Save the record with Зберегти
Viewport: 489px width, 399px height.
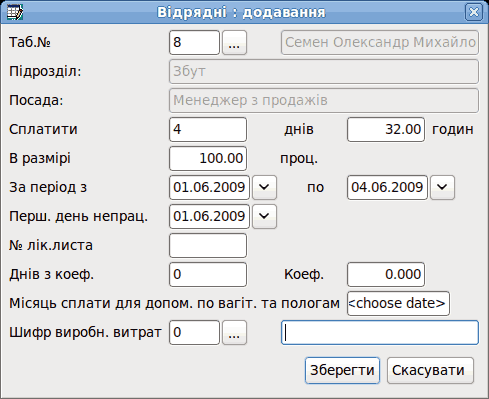(x=342, y=370)
